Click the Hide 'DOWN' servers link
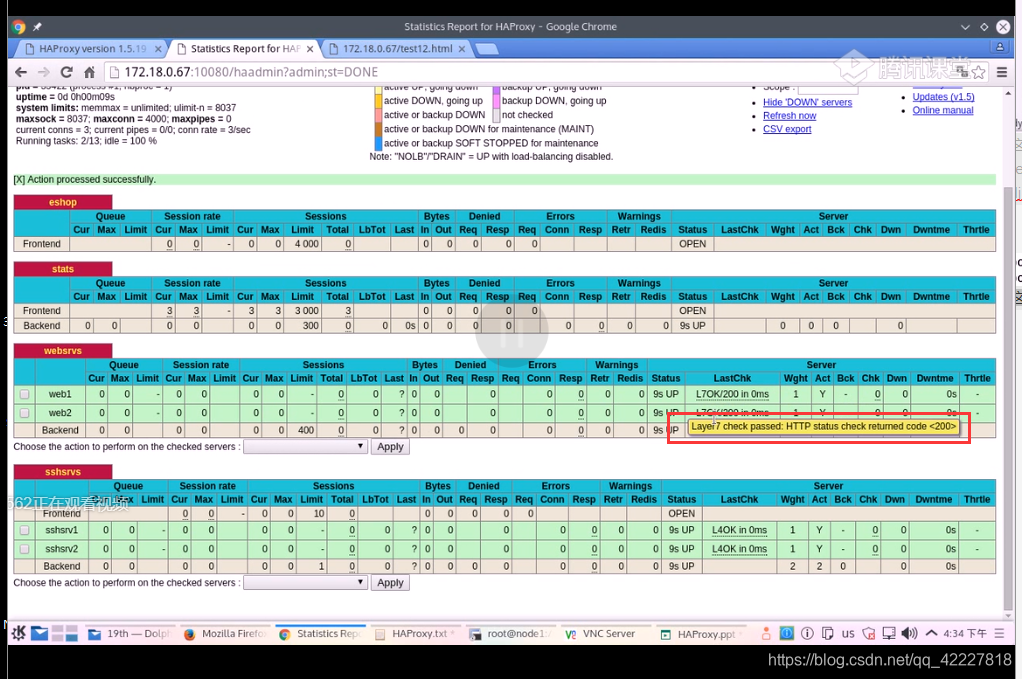 (x=808, y=102)
